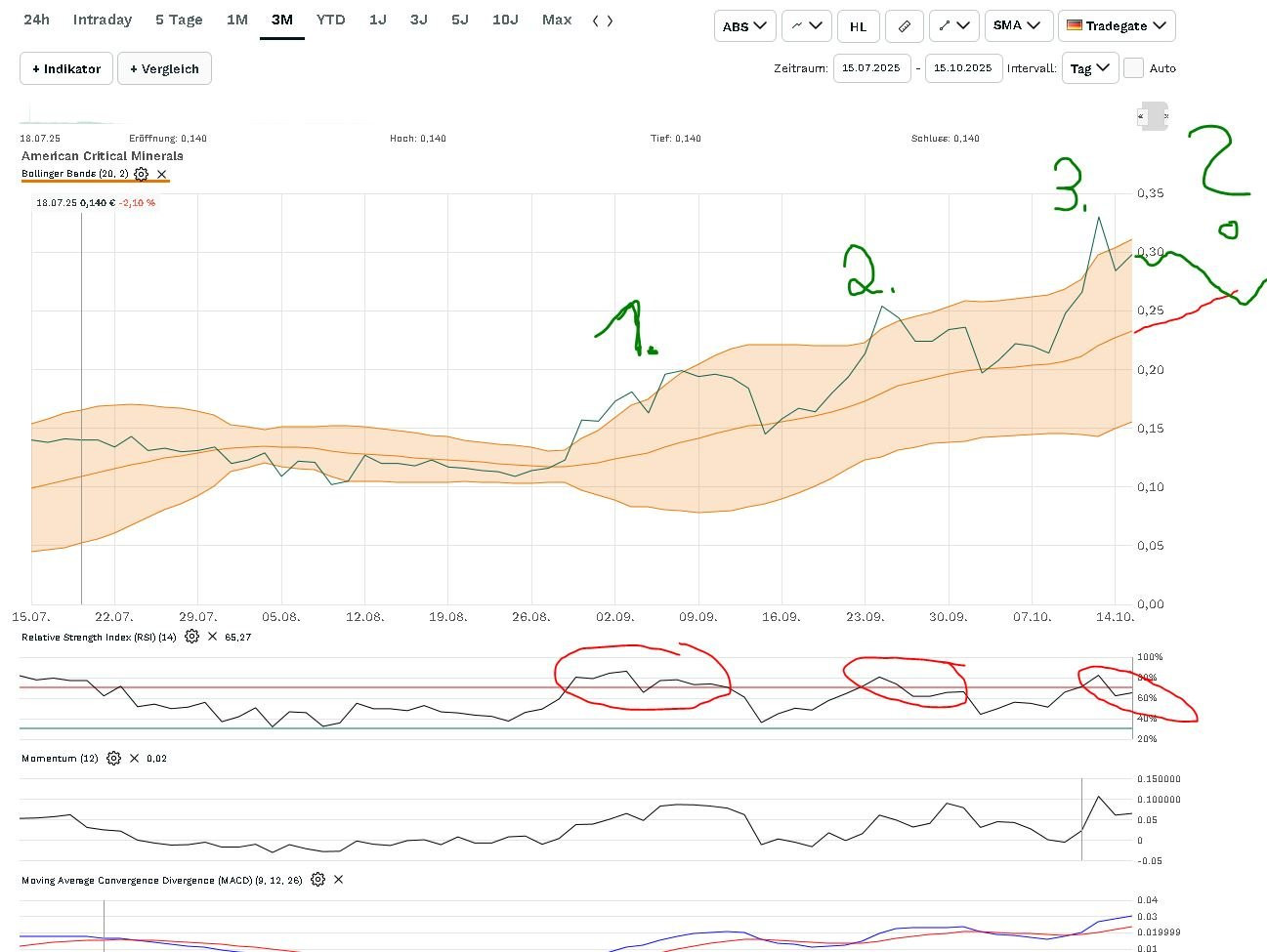This screenshot has height=952, width=1267.
Task: Click the next time range arrow
Action: [611, 21]
